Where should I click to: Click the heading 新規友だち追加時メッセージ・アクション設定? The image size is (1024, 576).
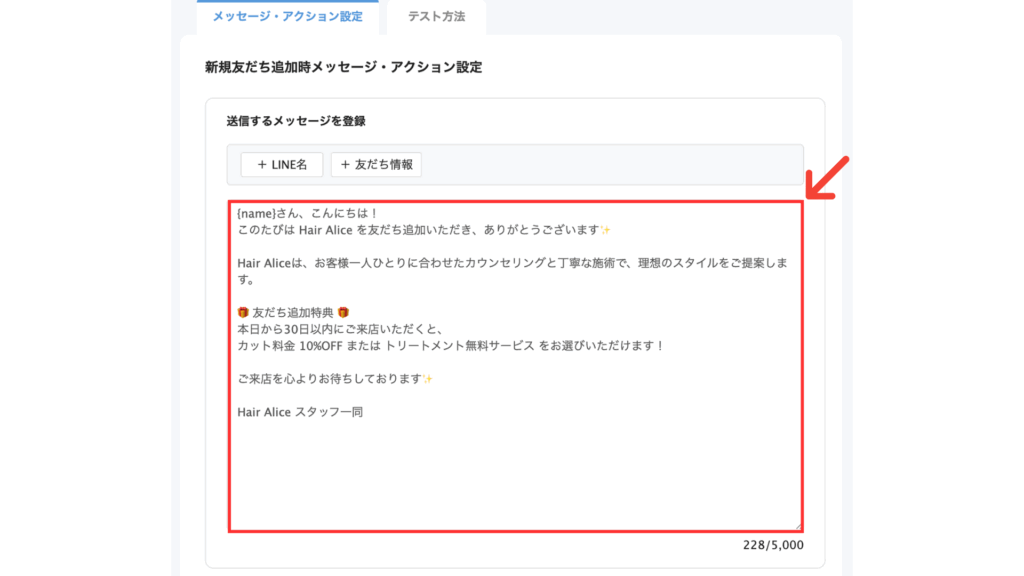click(344, 67)
